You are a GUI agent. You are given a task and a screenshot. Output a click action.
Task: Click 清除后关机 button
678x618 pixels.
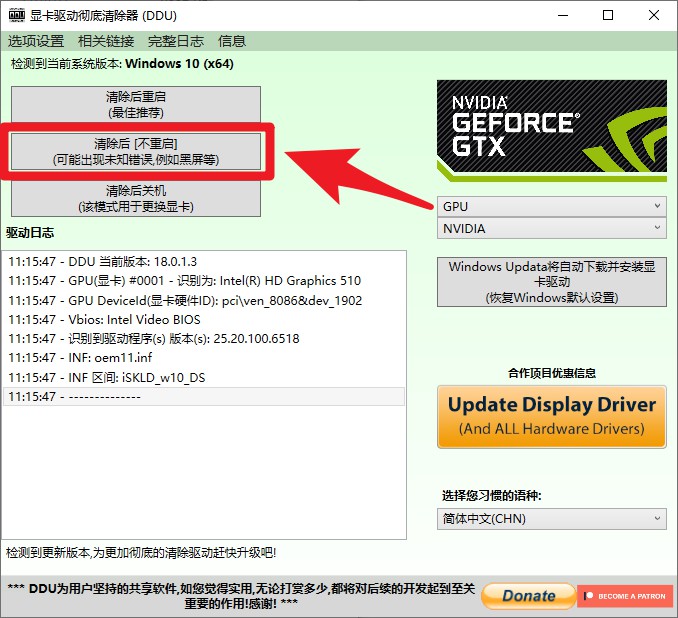pyautogui.click(x=136, y=198)
